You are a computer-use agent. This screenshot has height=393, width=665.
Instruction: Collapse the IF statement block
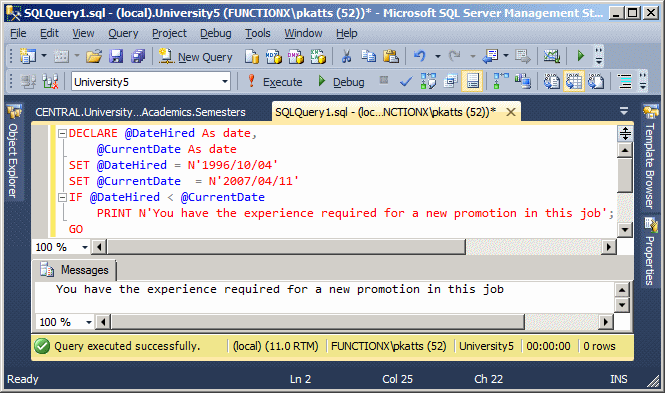pos(62,198)
